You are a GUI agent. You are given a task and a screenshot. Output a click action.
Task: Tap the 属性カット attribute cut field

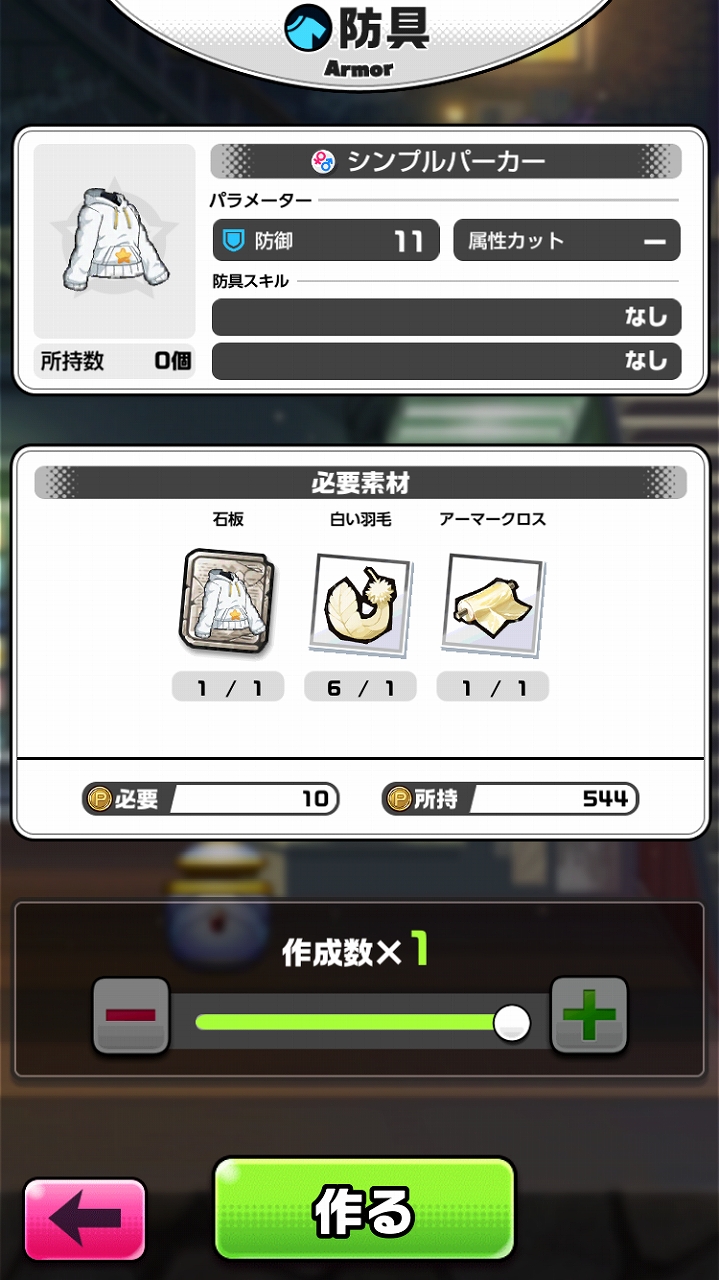point(567,241)
